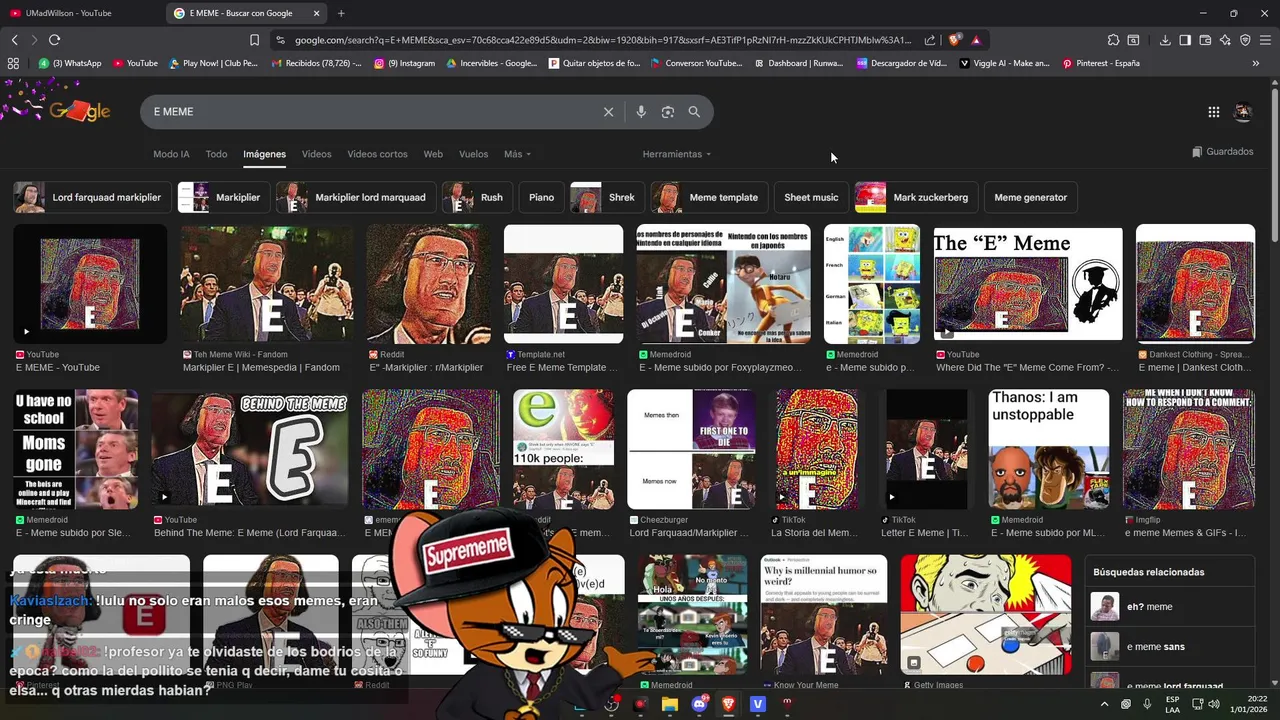Image resolution: width=1280 pixels, height=720 pixels.
Task: Open Discord from the taskbar
Action: pyautogui.click(x=699, y=704)
